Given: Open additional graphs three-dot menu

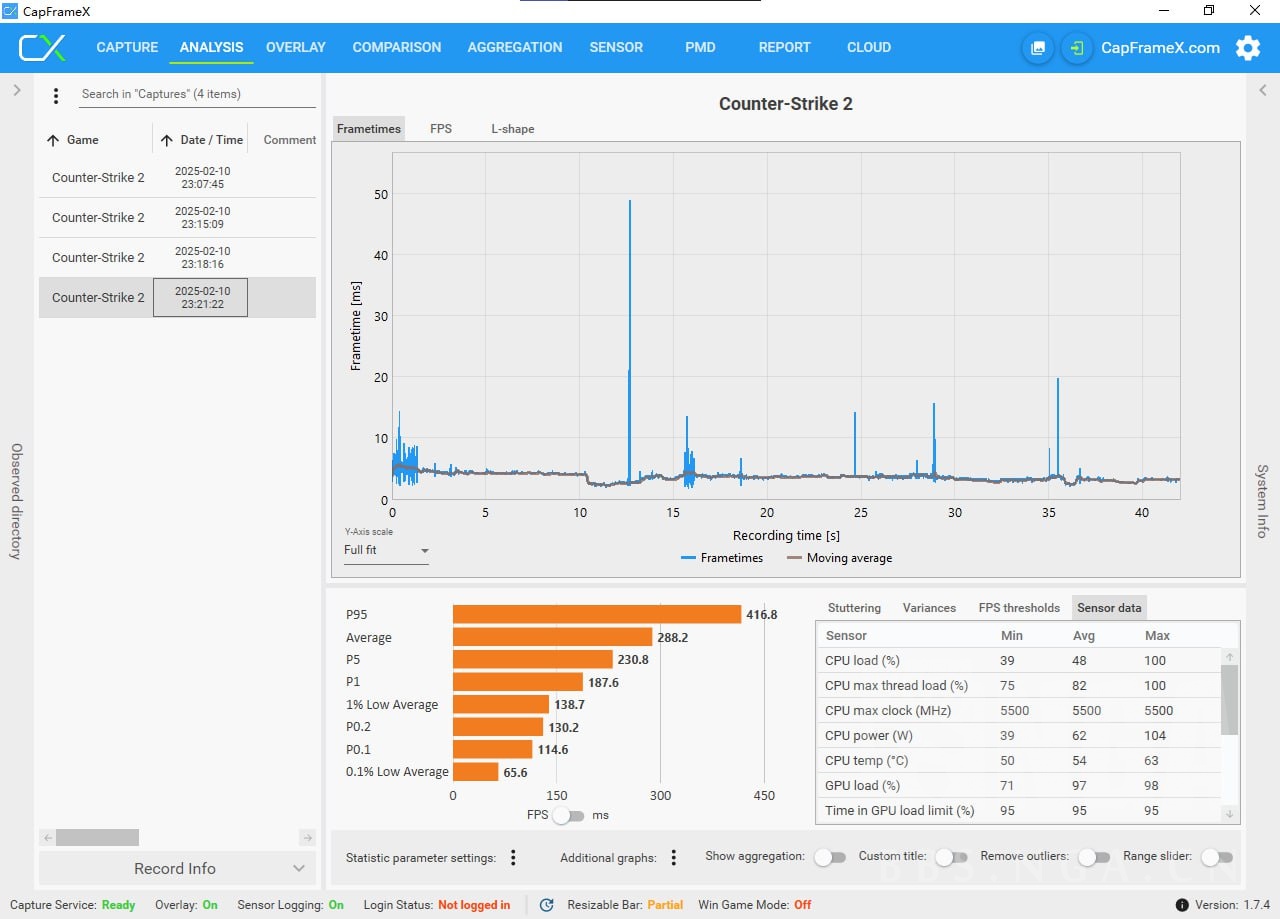Looking at the screenshot, I should click(x=674, y=858).
